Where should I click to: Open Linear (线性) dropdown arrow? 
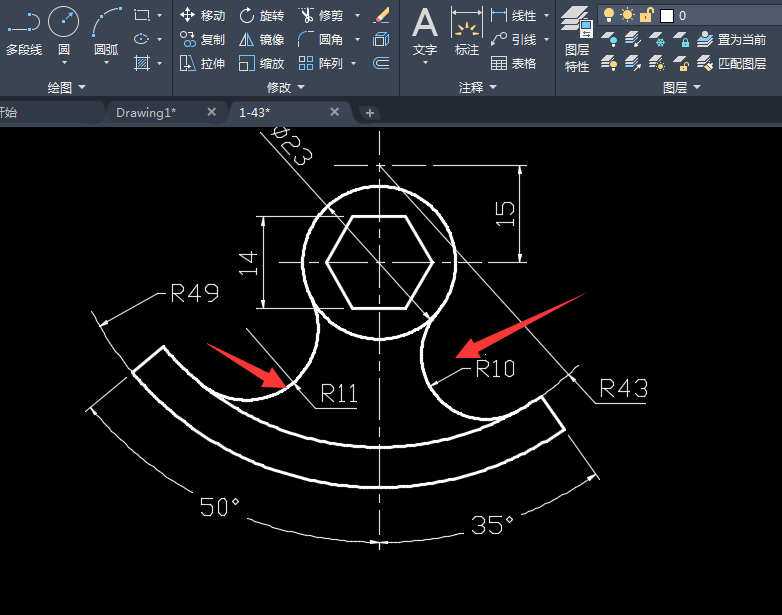[x=547, y=16]
